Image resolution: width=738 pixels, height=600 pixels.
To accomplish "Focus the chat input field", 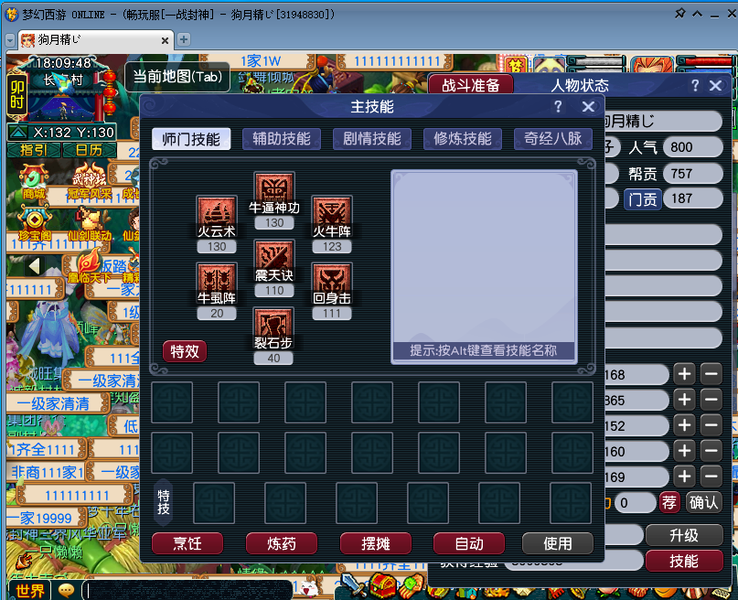I will [187, 590].
